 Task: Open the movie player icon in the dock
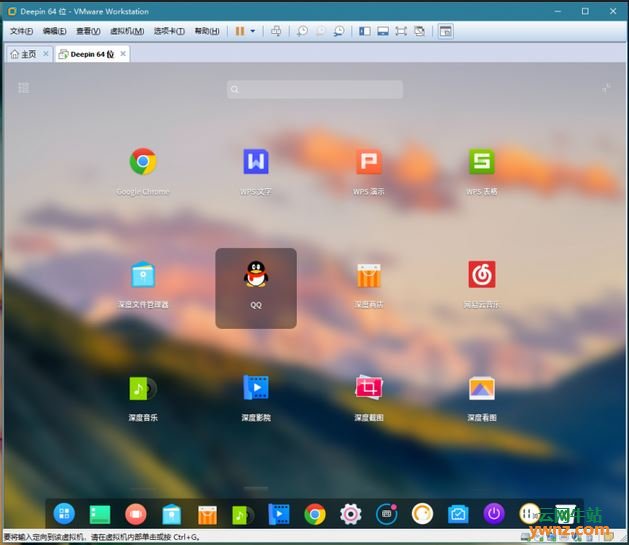click(x=279, y=514)
